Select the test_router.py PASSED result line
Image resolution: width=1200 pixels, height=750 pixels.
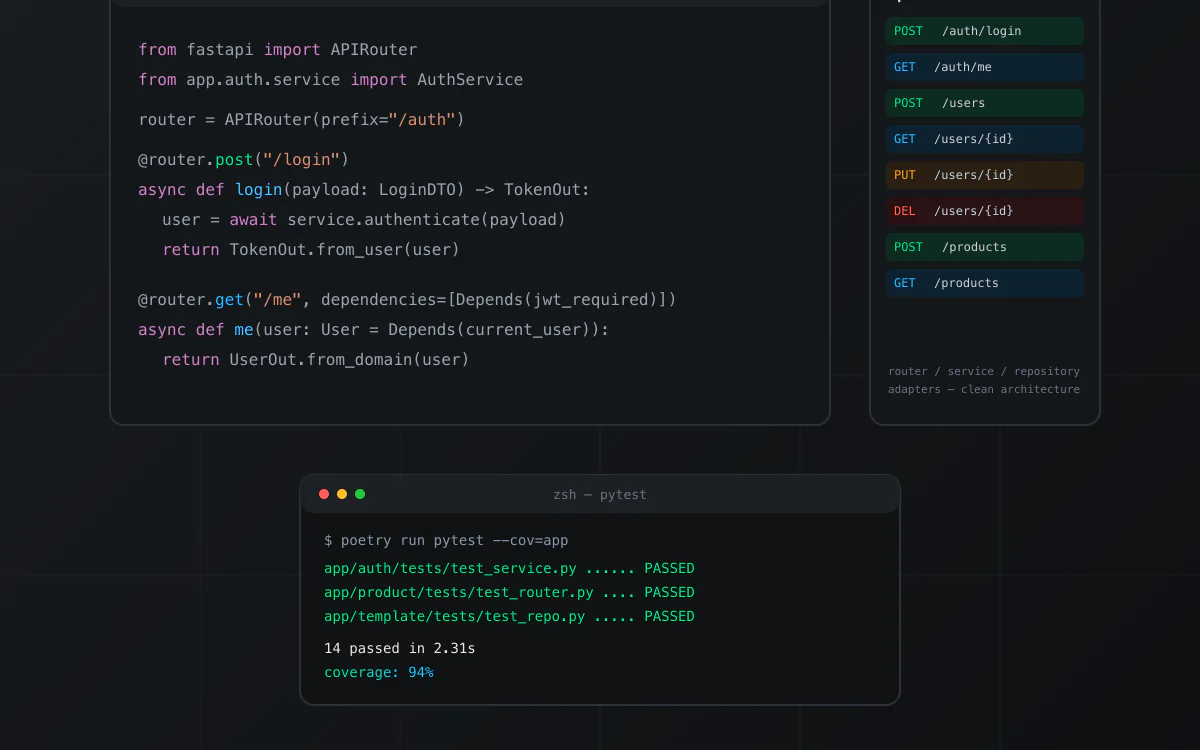click(x=509, y=593)
